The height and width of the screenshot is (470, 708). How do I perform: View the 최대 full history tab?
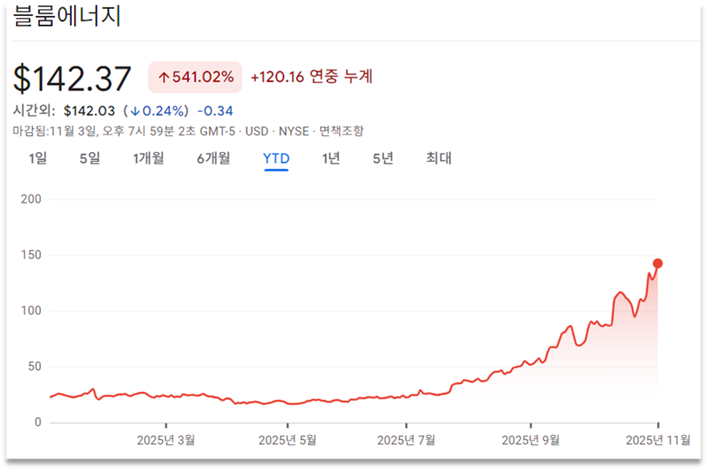(x=439, y=158)
